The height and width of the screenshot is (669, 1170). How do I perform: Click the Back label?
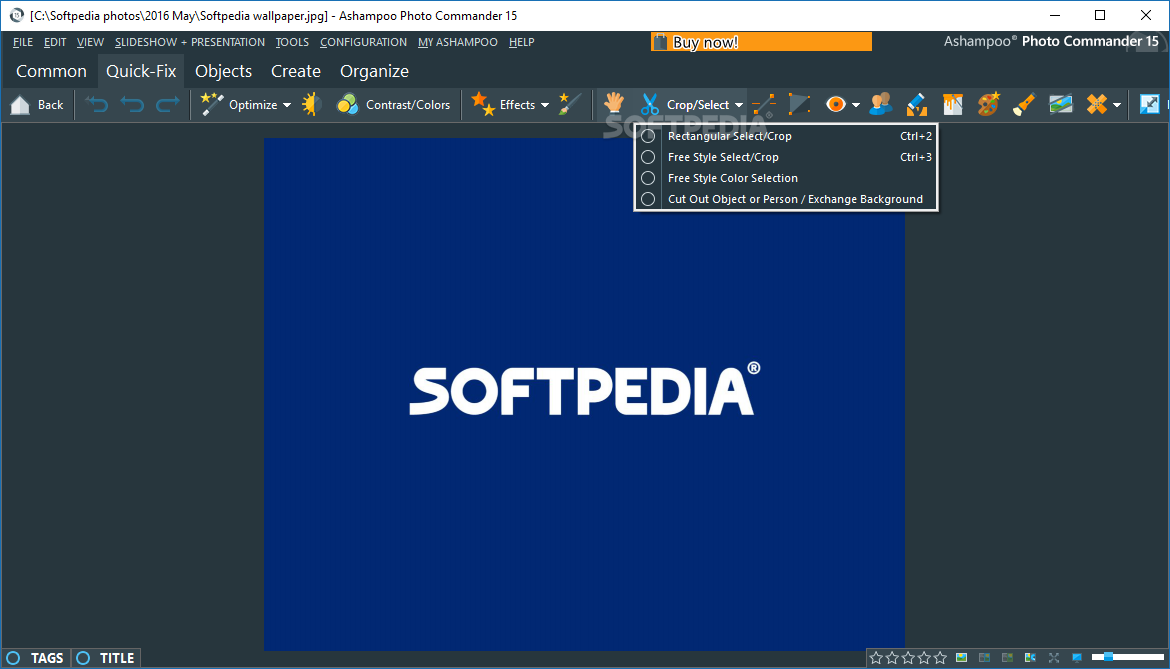[51, 105]
